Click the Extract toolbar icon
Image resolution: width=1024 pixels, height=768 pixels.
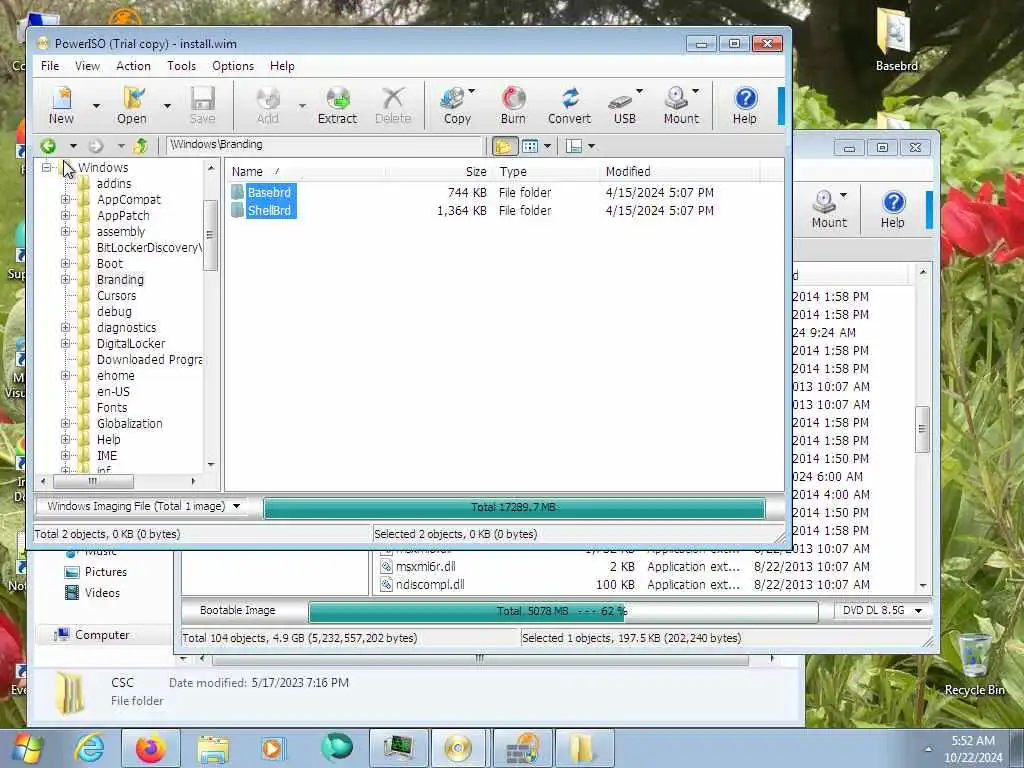tap(338, 104)
